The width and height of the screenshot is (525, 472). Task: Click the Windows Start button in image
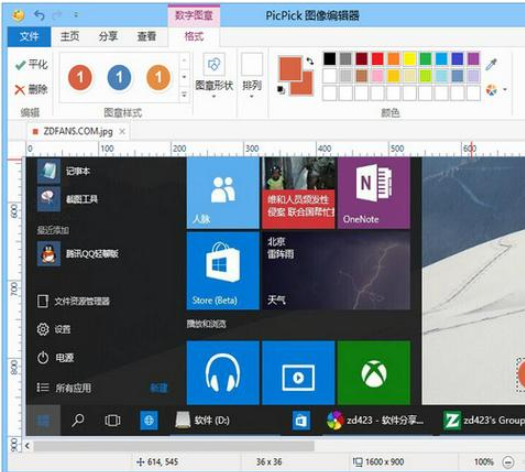pos(43,420)
